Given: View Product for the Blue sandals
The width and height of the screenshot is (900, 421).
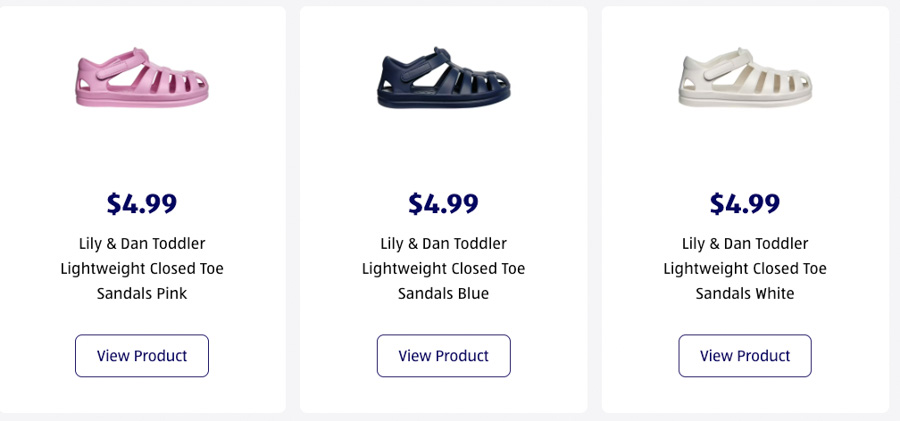Looking at the screenshot, I should pyautogui.click(x=444, y=356).
